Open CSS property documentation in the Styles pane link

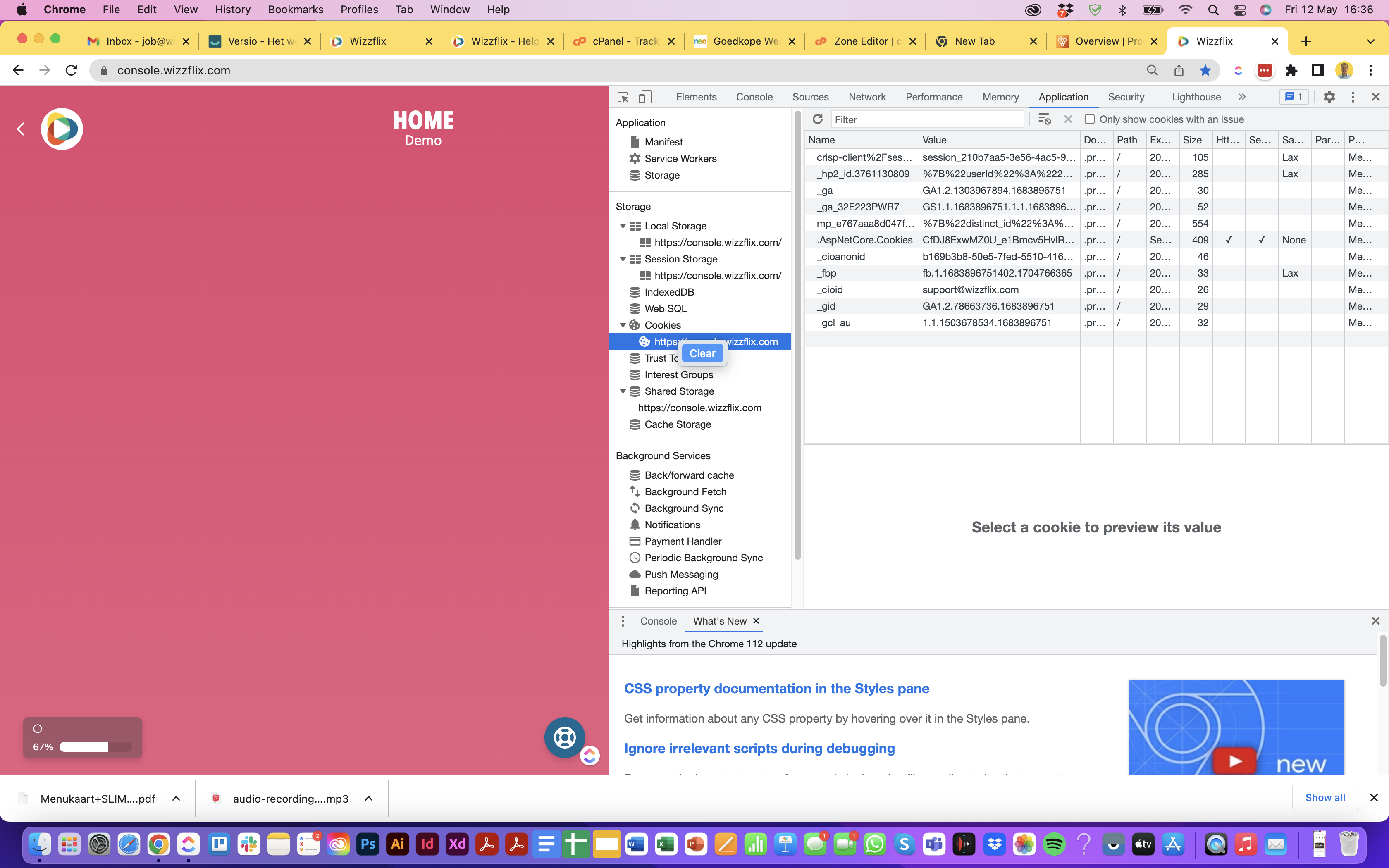[x=776, y=688]
